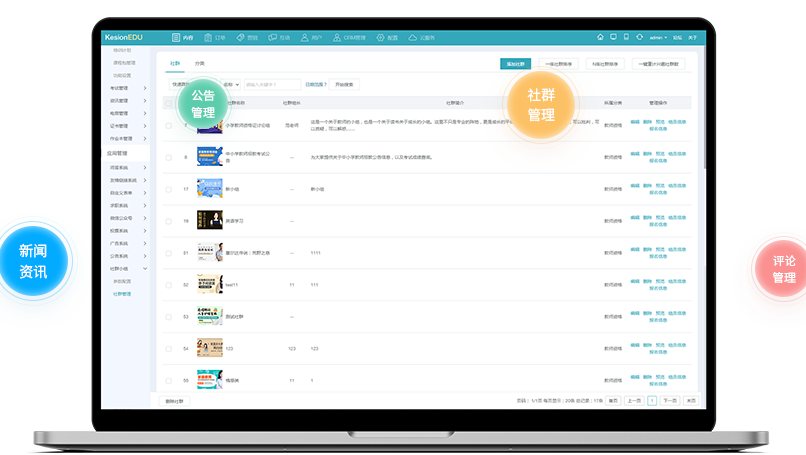Select the checkbox for row test11
Viewport: 806px width, 455px height.
click(168, 285)
